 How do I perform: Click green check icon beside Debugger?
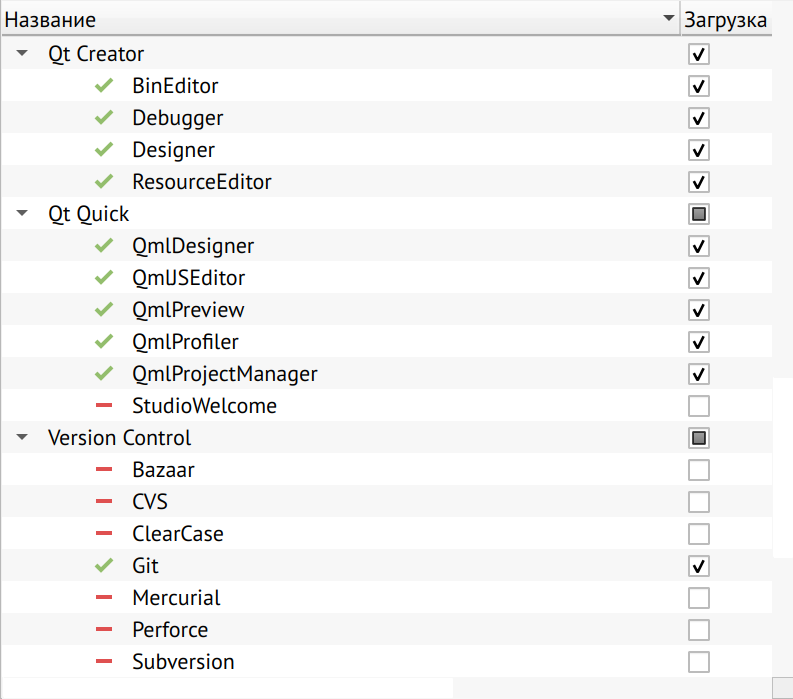point(104,117)
